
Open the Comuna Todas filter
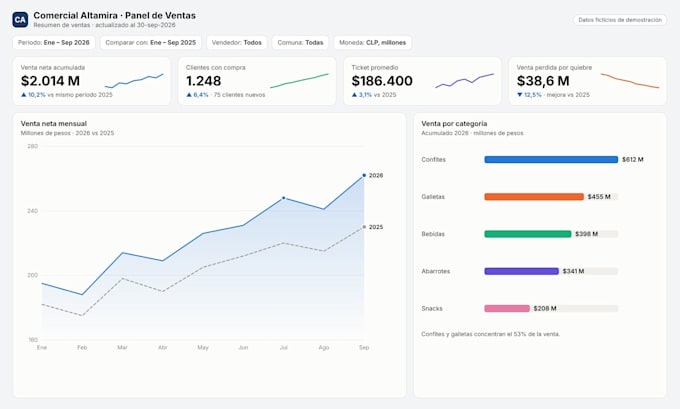coord(300,43)
